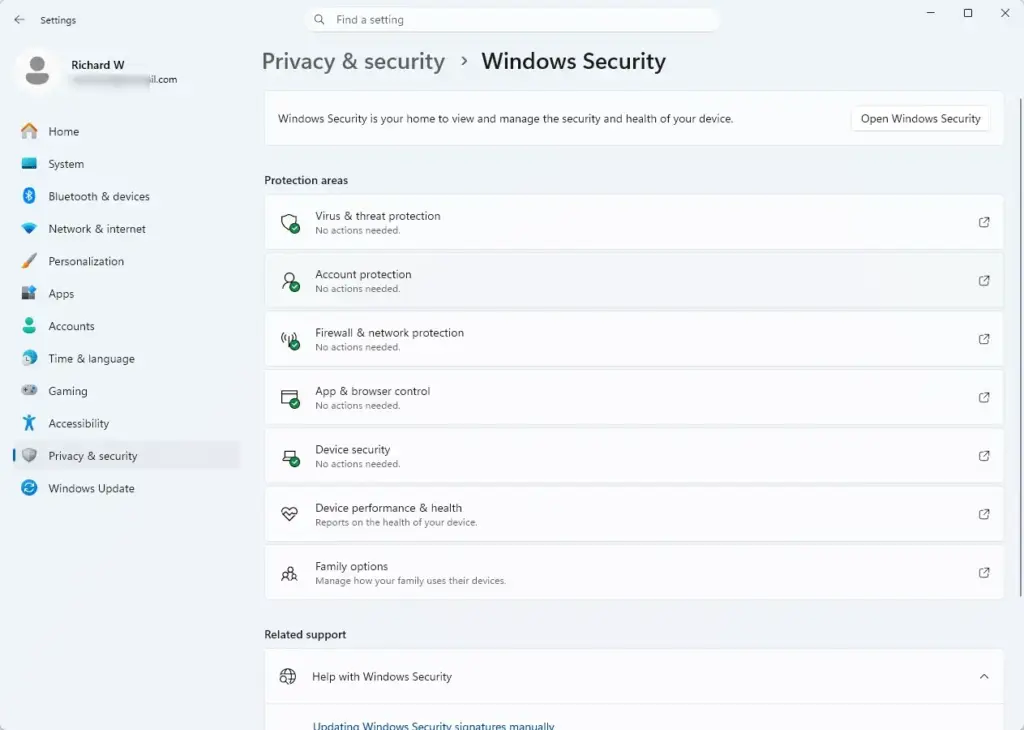Click the Open Windows Security button
1024x730 pixels.
click(920, 118)
